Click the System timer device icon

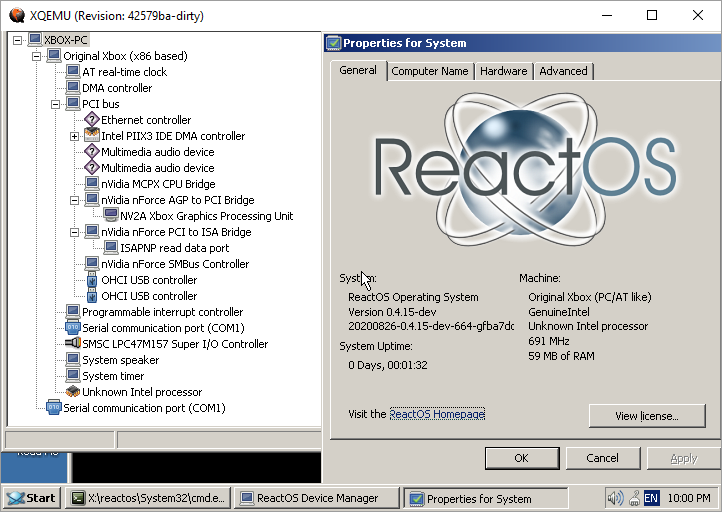[x=73, y=376]
